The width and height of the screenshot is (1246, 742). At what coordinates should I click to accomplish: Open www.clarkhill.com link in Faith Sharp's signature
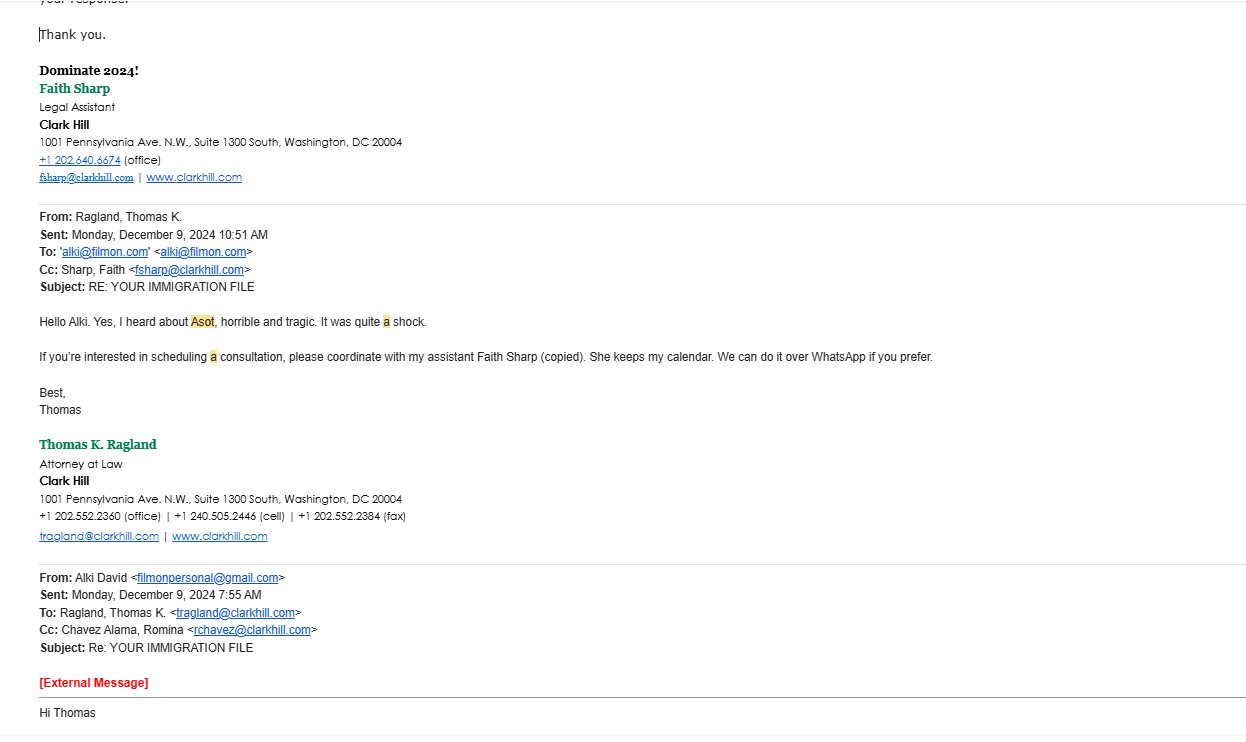click(194, 178)
